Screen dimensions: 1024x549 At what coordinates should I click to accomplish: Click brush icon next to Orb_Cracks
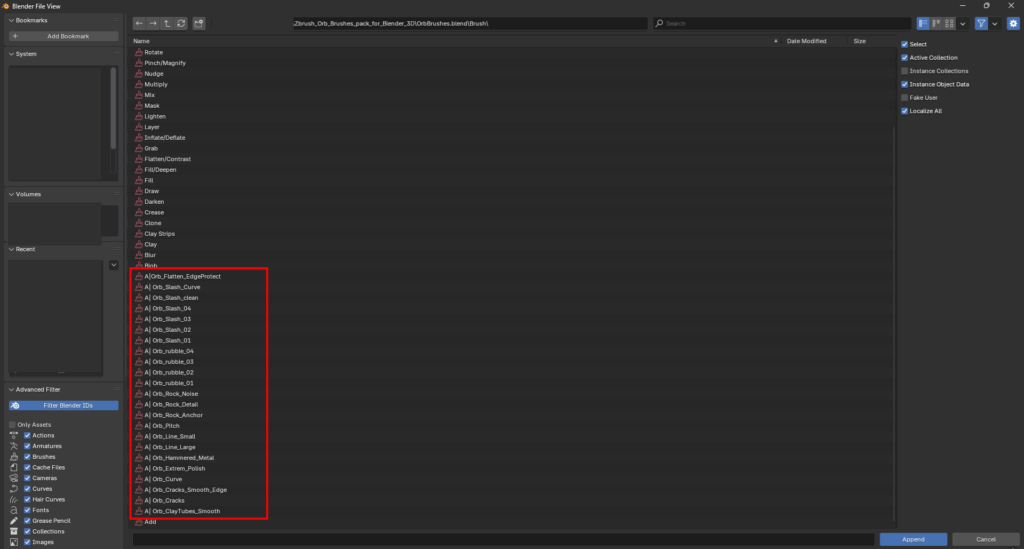pos(138,500)
